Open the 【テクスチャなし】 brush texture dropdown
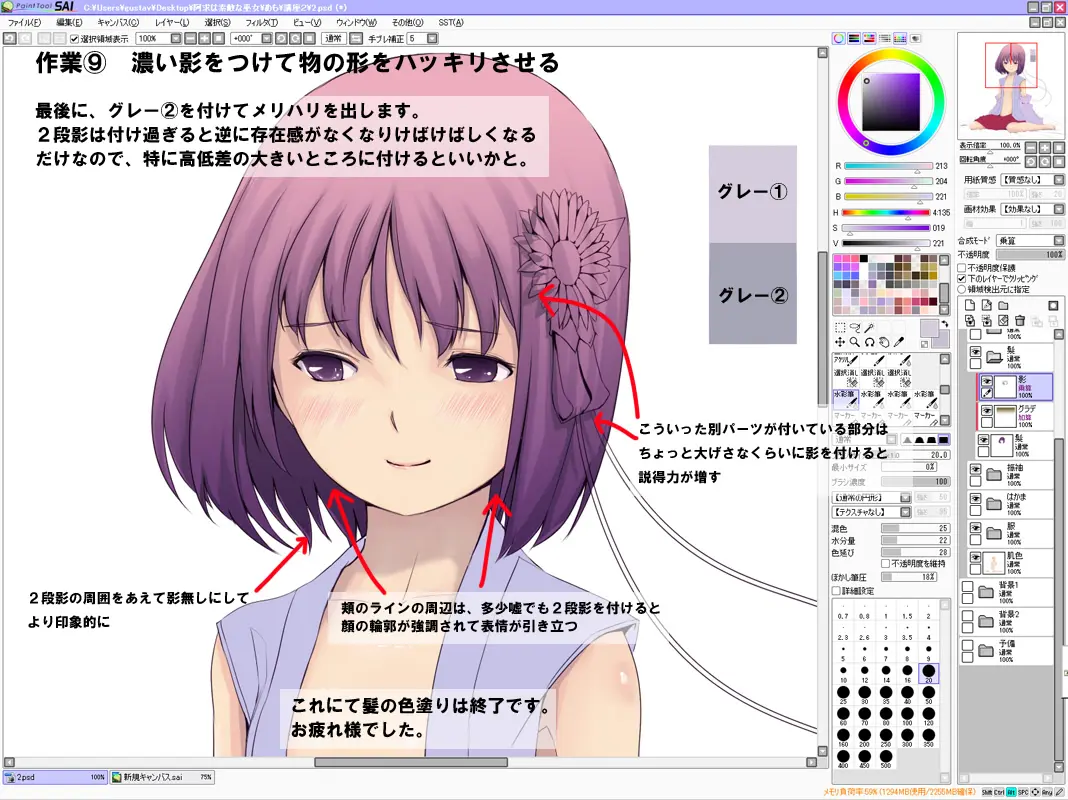The width and height of the screenshot is (1068, 800). 871,512
